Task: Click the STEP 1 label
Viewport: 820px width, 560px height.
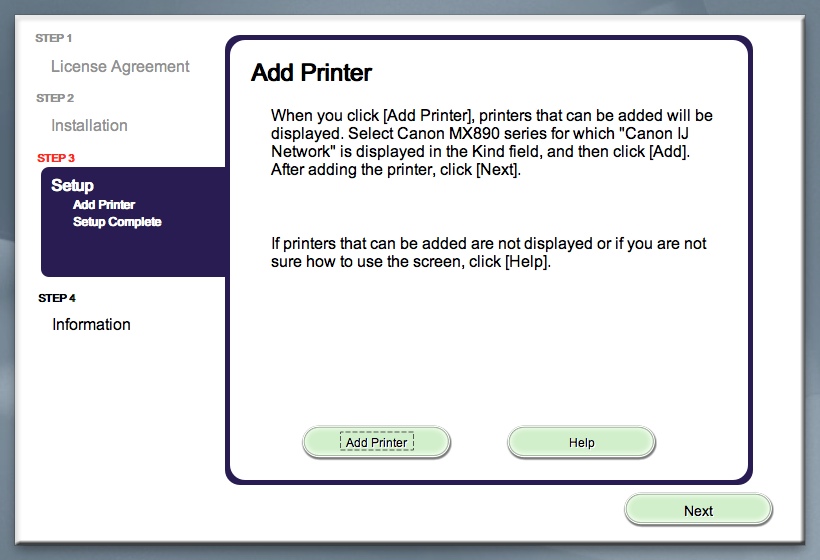Action: click(x=54, y=38)
